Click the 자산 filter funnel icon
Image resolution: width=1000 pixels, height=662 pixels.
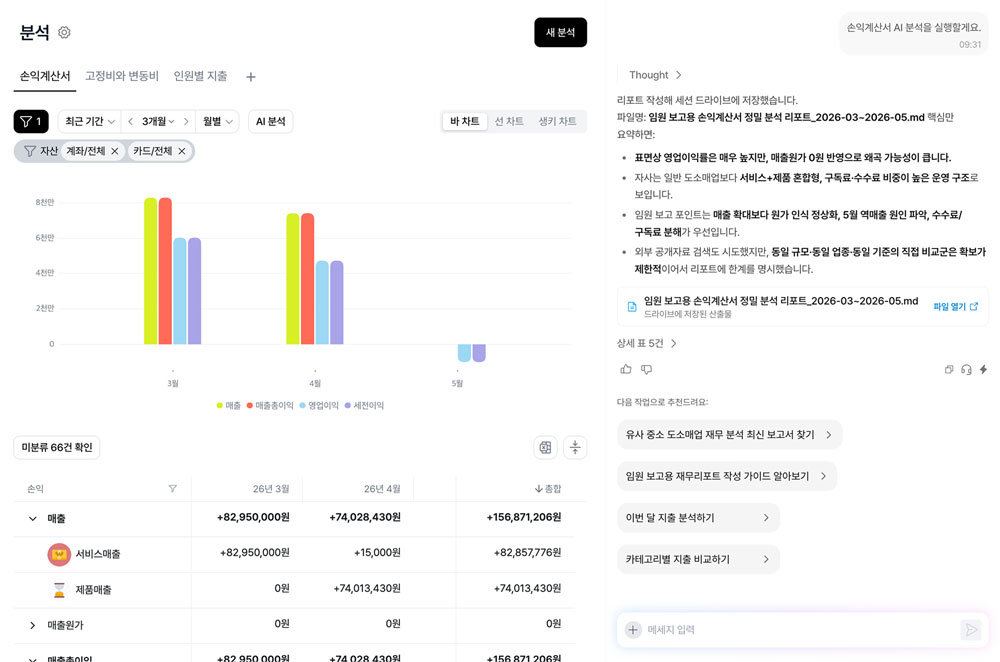30,151
